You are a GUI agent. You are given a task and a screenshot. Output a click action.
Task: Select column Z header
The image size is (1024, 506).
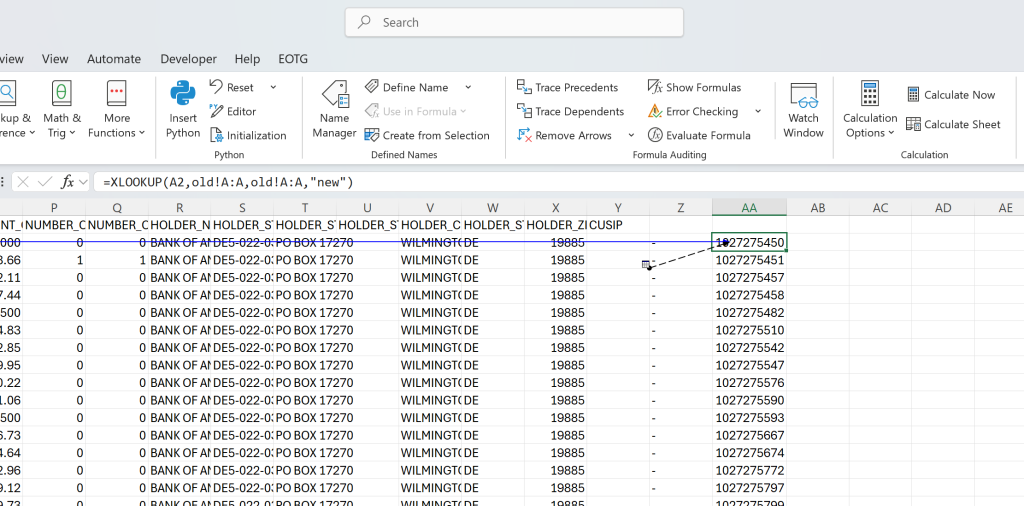coord(680,208)
